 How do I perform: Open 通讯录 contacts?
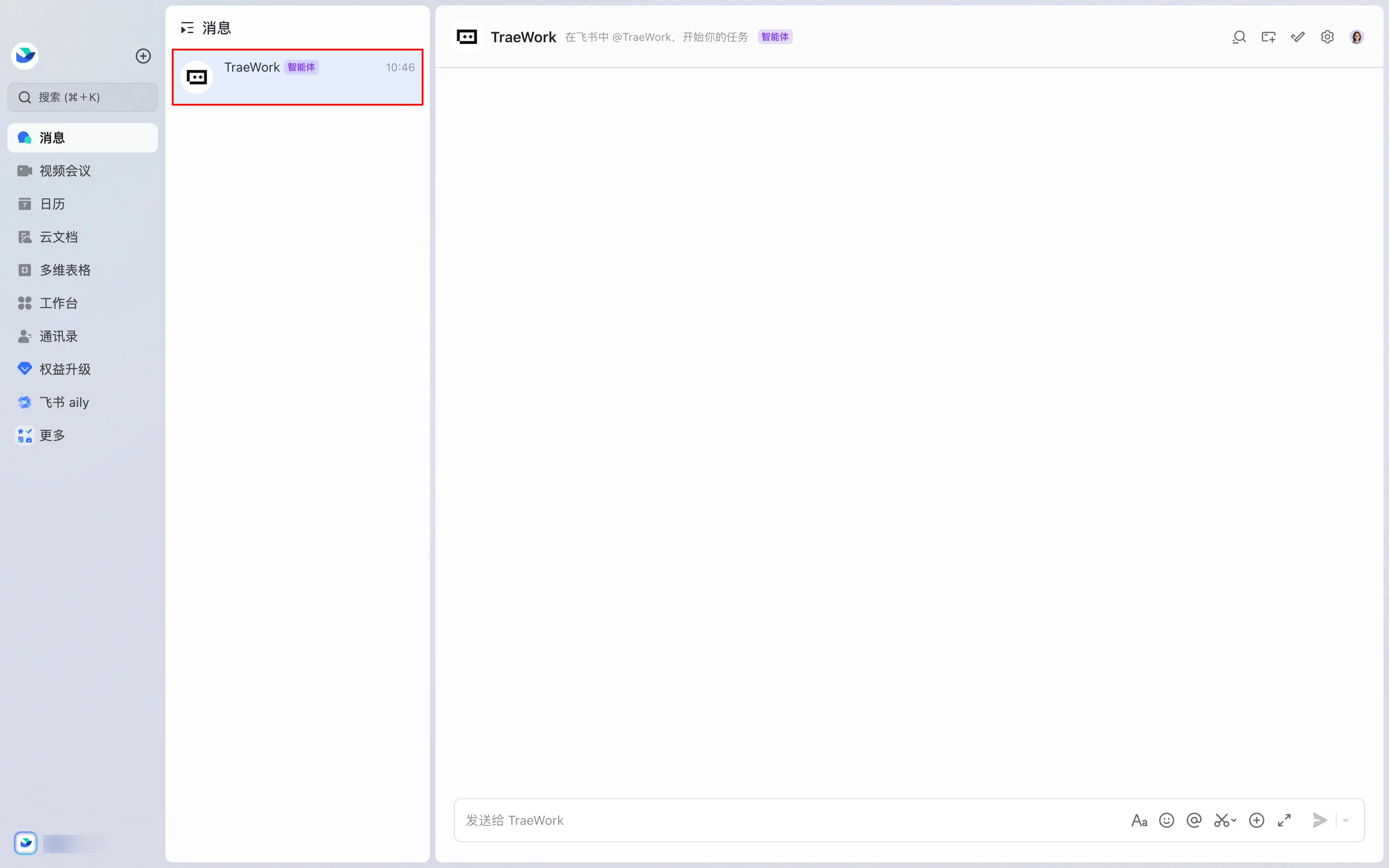83,336
